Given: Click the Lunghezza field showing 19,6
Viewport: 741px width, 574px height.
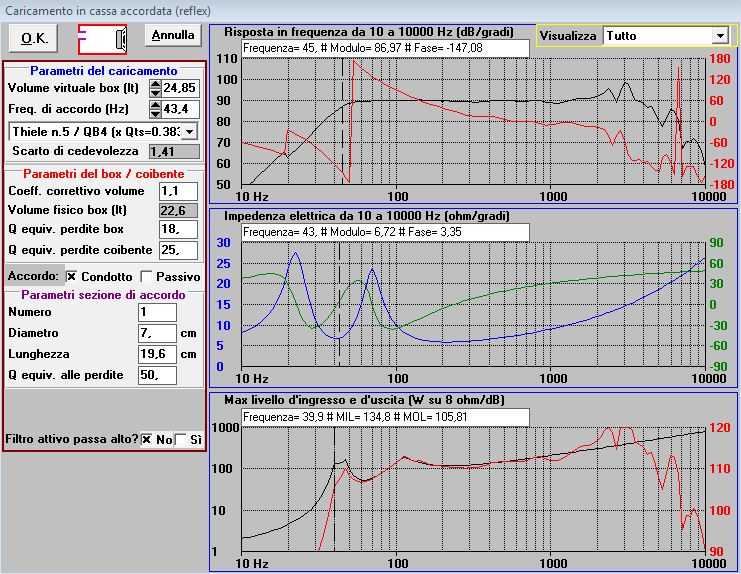Looking at the screenshot, I should coord(157,354).
